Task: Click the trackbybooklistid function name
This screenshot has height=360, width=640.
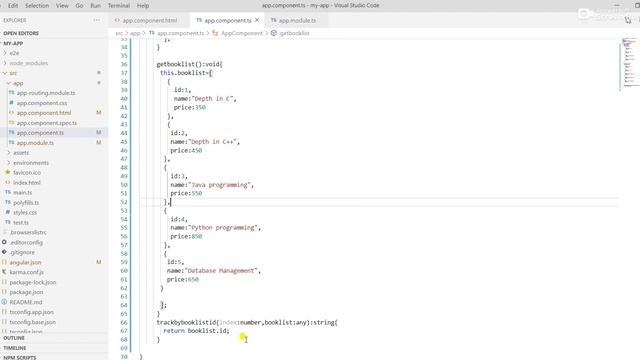Action: click(186, 322)
